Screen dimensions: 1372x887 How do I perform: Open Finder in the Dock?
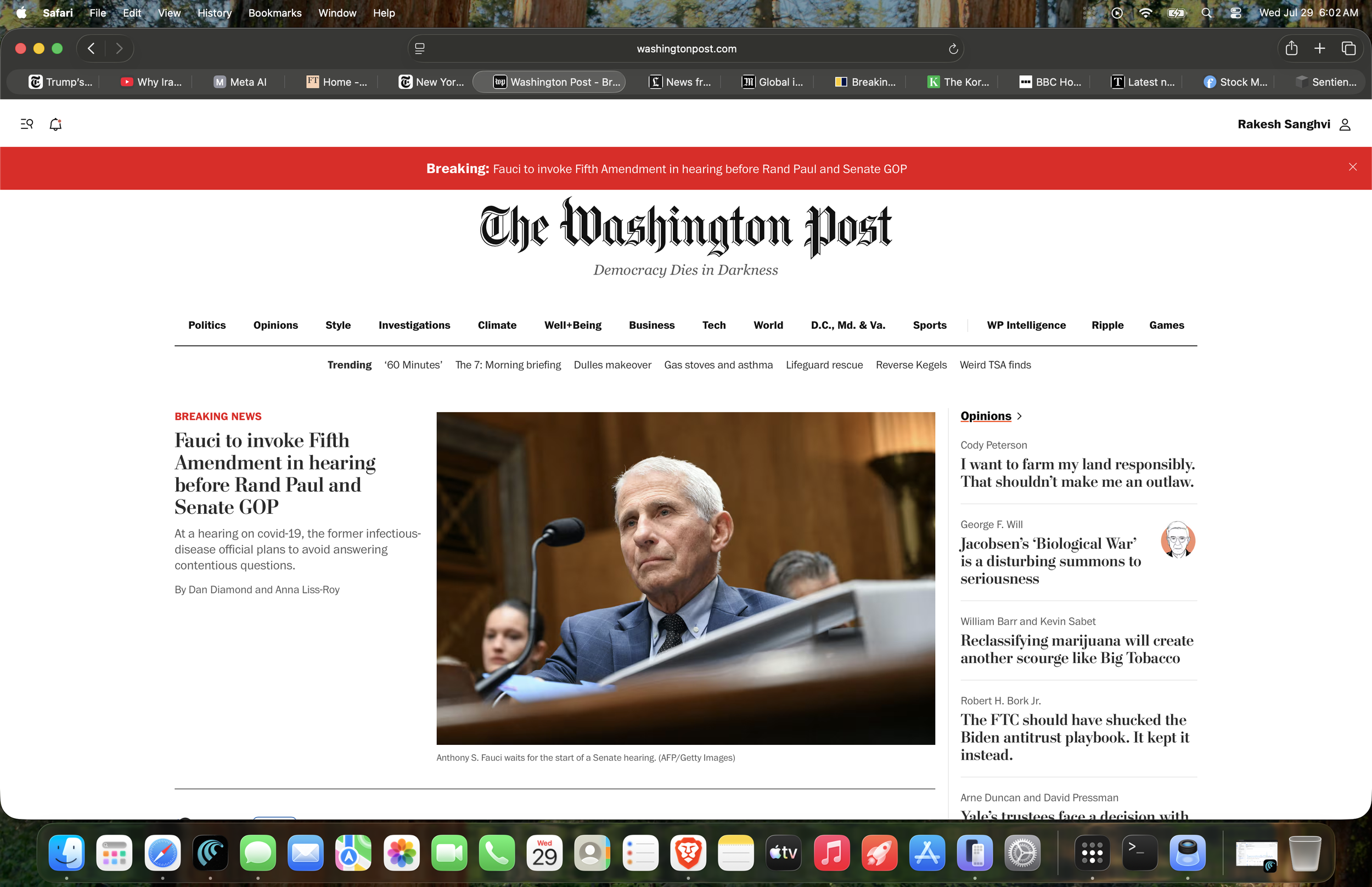[x=67, y=852]
